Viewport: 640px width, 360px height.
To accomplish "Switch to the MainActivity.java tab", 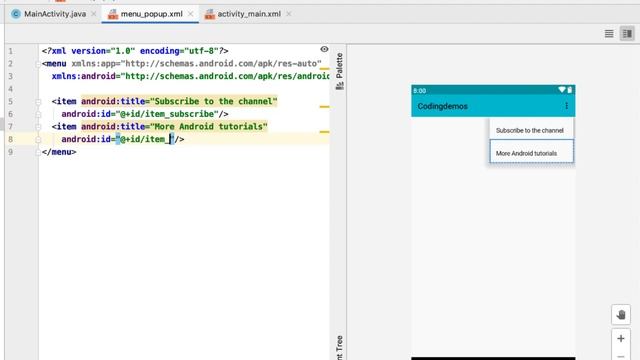I will [55, 14].
